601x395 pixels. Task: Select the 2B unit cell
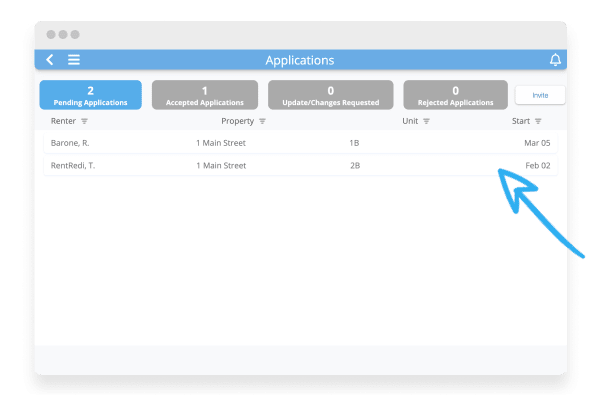point(355,166)
